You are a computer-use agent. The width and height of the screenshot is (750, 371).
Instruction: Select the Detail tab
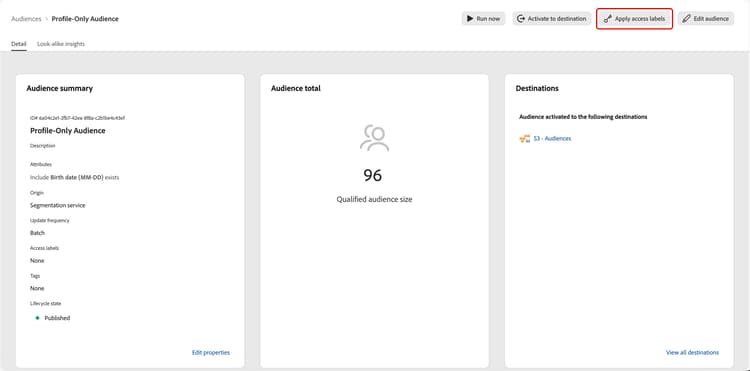point(19,44)
